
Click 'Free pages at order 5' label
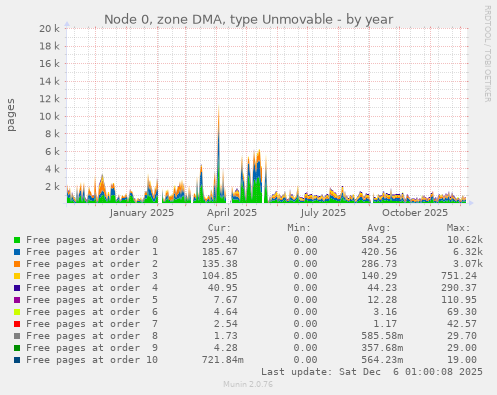click(x=92, y=300)
